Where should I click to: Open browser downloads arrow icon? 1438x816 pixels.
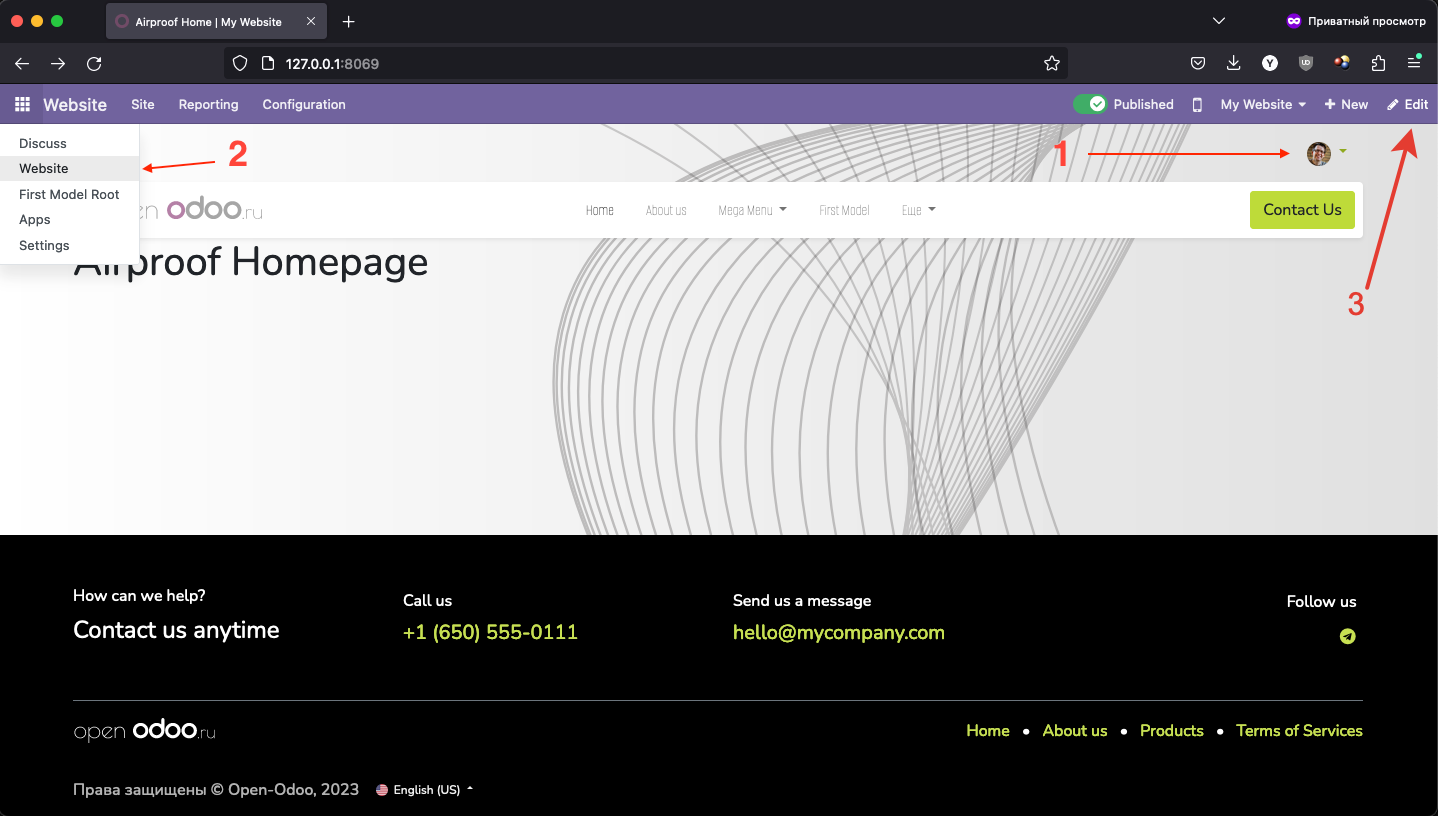coord(1233,63)
